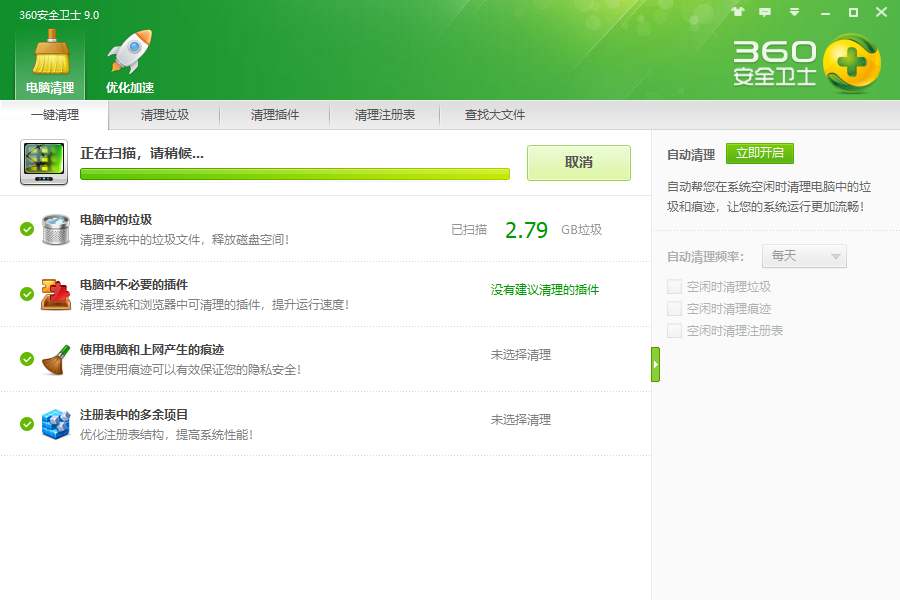Click the blue cubes registry icon

point(56,424)
